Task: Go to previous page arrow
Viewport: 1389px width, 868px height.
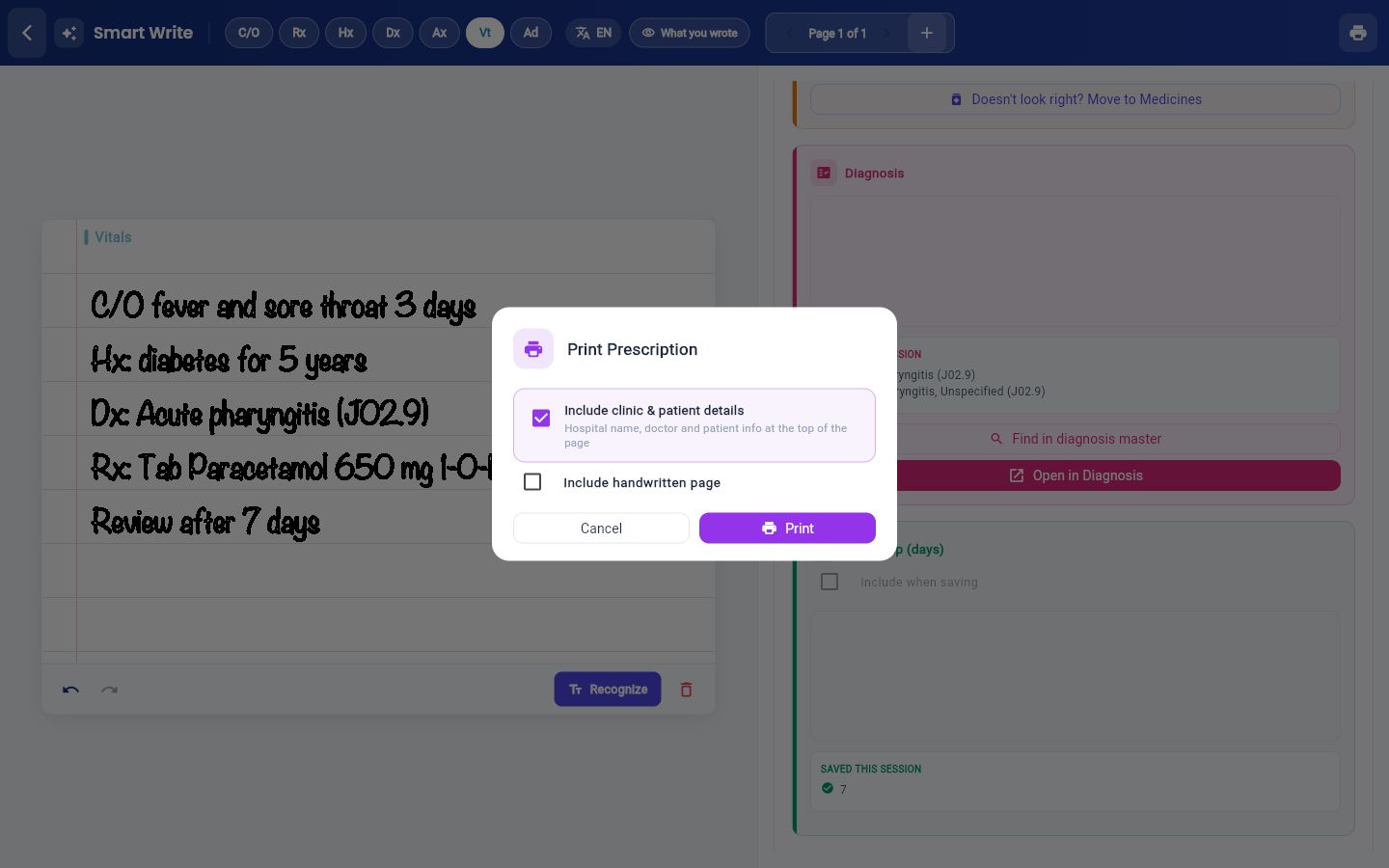Action: [x=790, y=33]
